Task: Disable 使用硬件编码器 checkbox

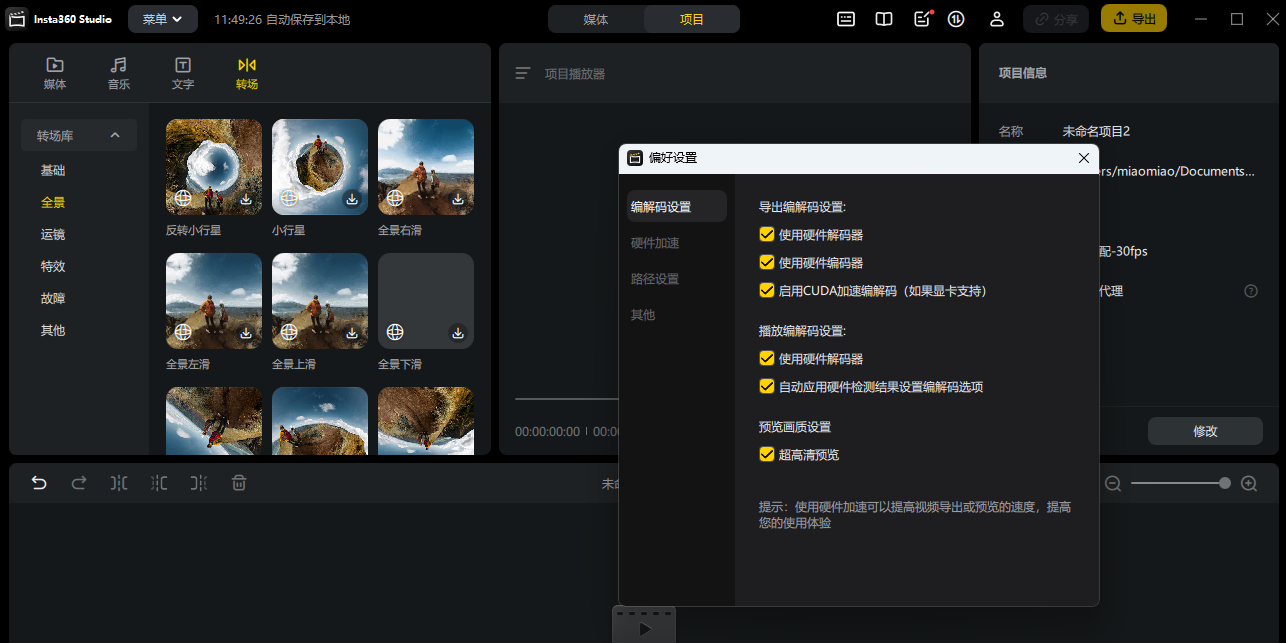Action: click(767, 263)
